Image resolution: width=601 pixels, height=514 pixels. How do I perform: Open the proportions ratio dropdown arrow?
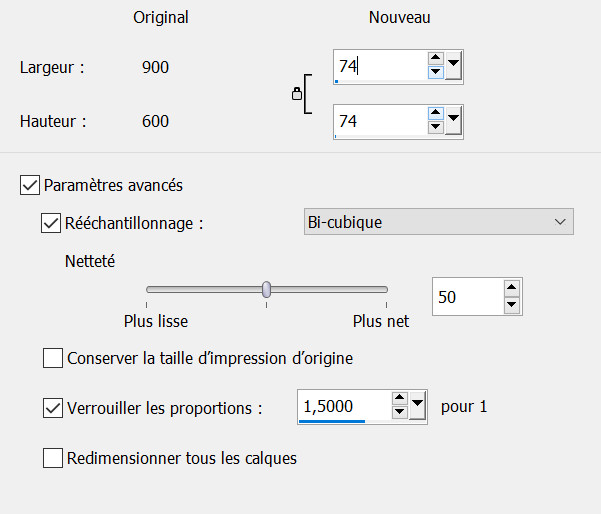[x=418, y=406]
